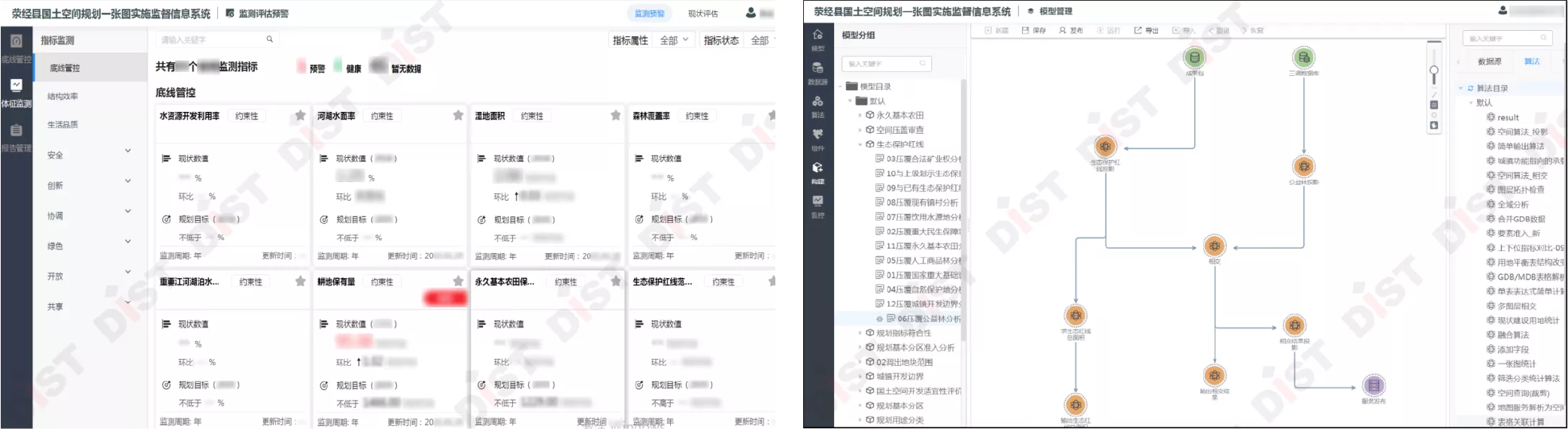The image size is (1568, 429).
Task: Click the 保存 button in model toolbar
Action: 1034,31
